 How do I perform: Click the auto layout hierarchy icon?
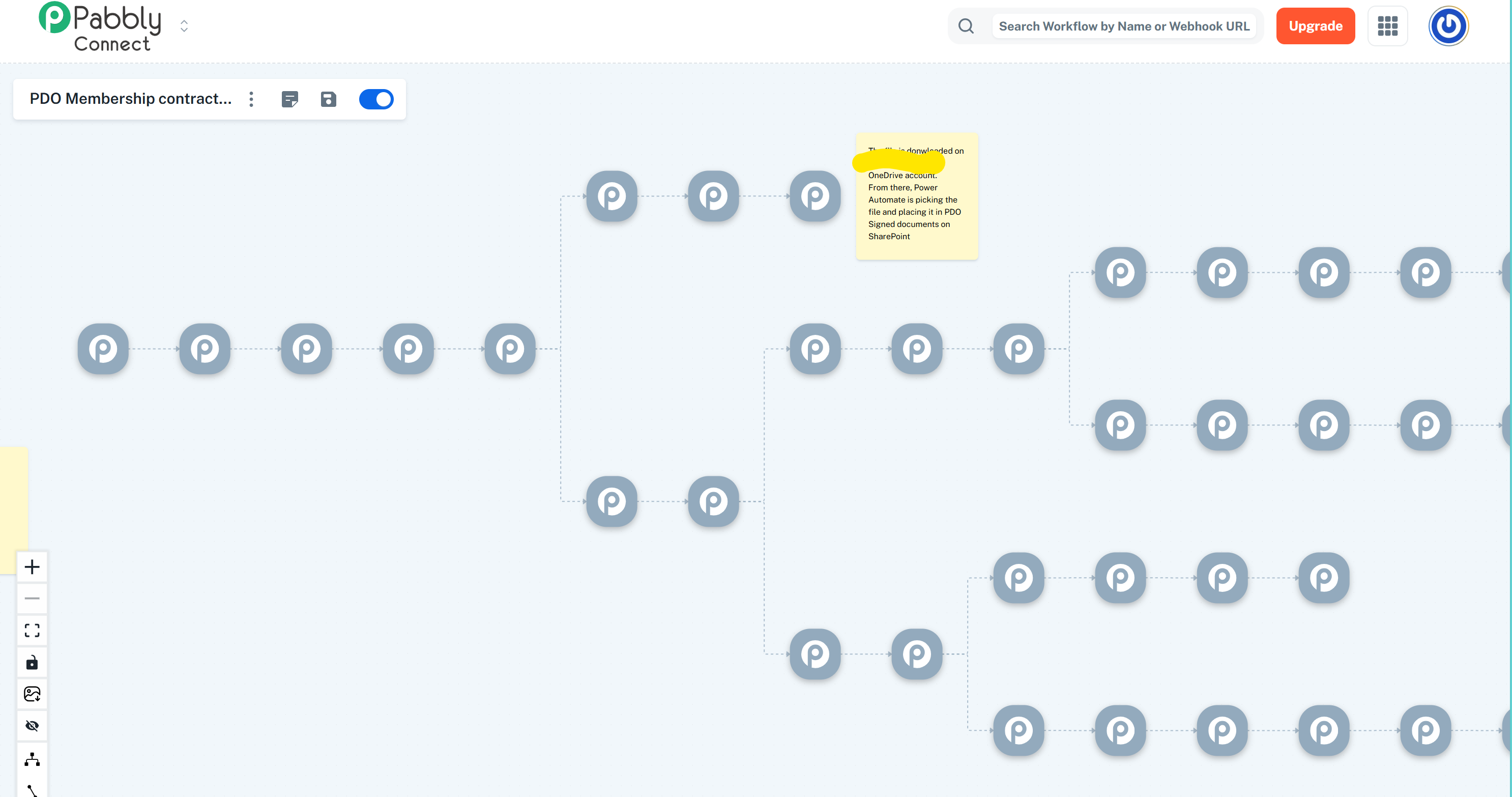tap(32, 759)
